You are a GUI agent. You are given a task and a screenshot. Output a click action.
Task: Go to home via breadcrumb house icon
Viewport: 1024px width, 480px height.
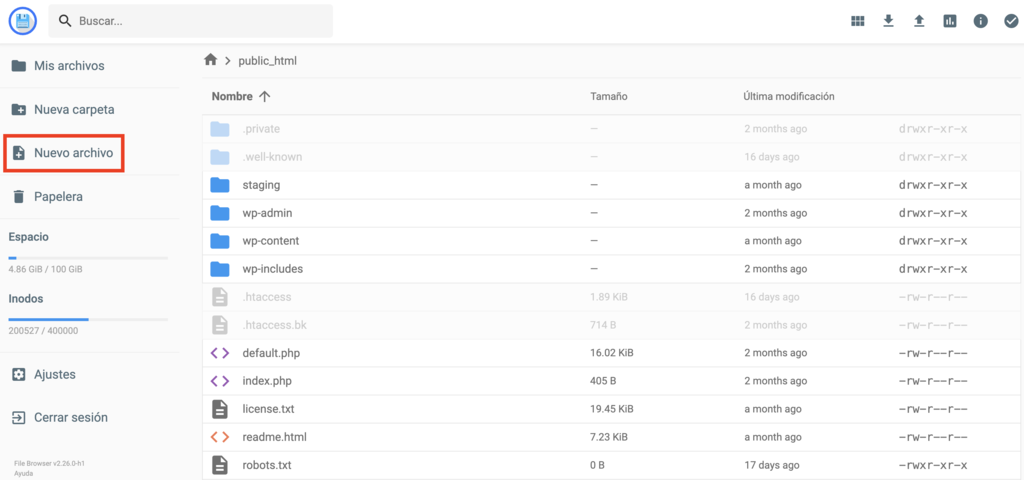coord(210,60)
